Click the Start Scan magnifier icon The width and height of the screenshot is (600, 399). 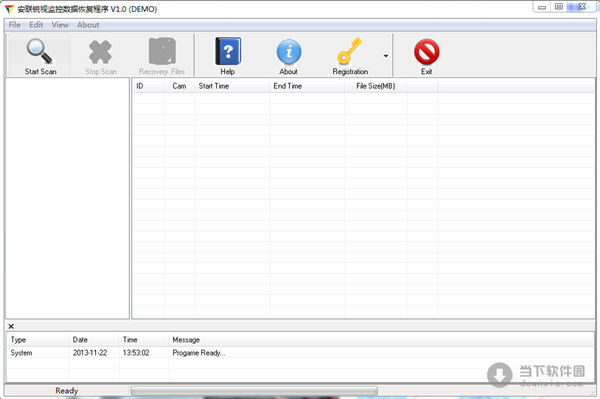click(39, 52)
